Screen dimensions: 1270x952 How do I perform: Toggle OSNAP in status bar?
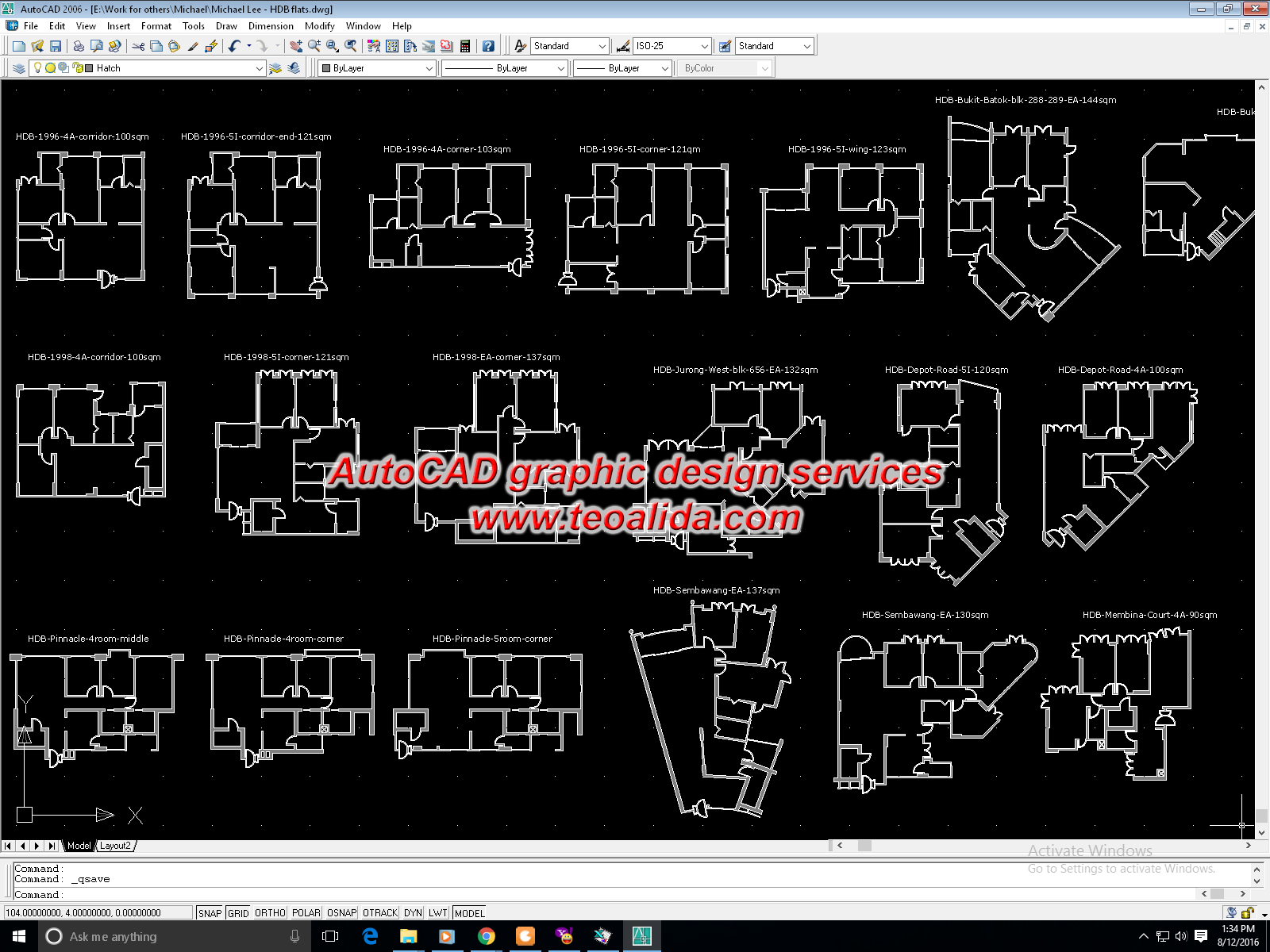coord(342,913)
